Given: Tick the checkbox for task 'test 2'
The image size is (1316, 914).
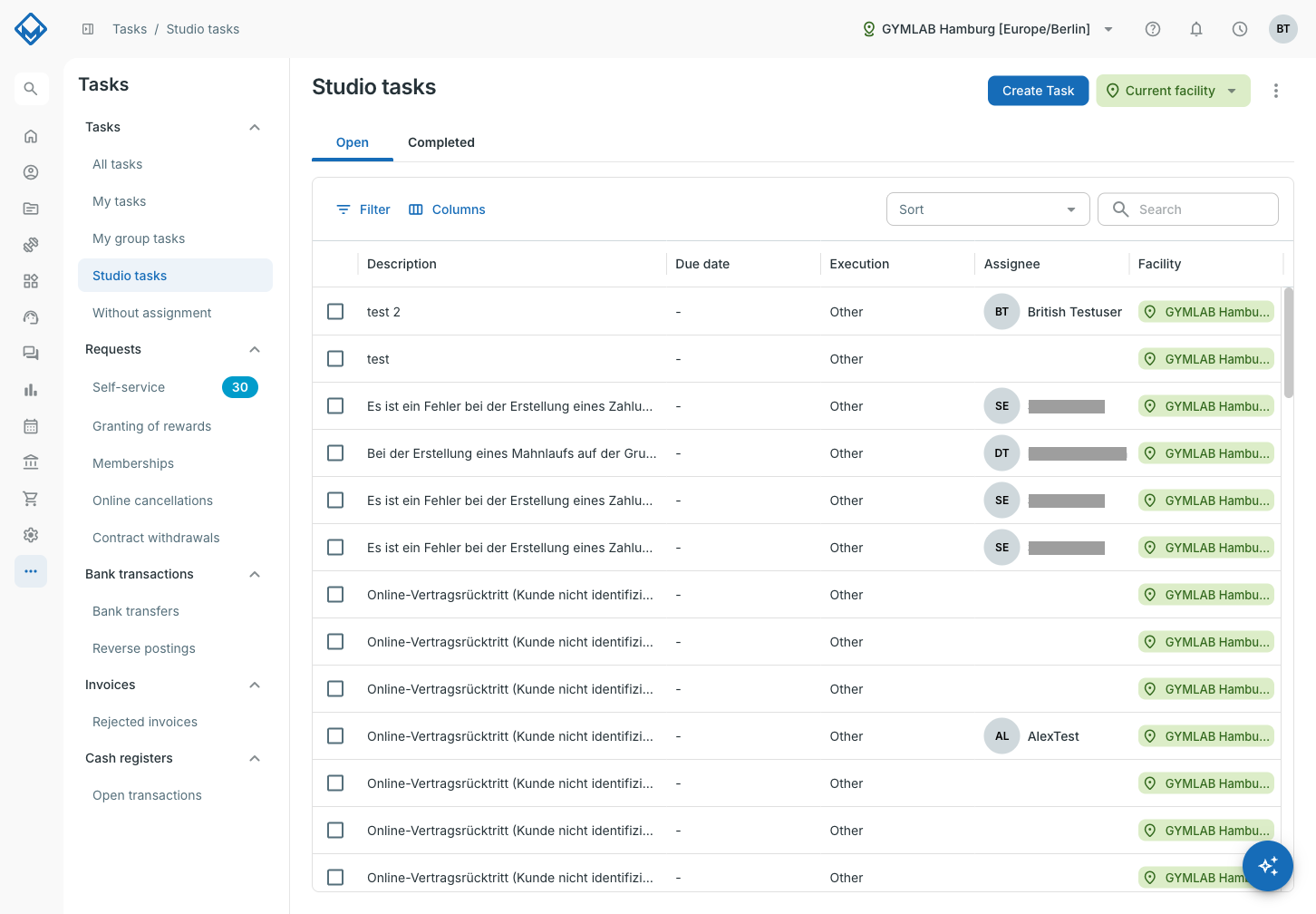Looking at the screenshot, I should 335,312.
